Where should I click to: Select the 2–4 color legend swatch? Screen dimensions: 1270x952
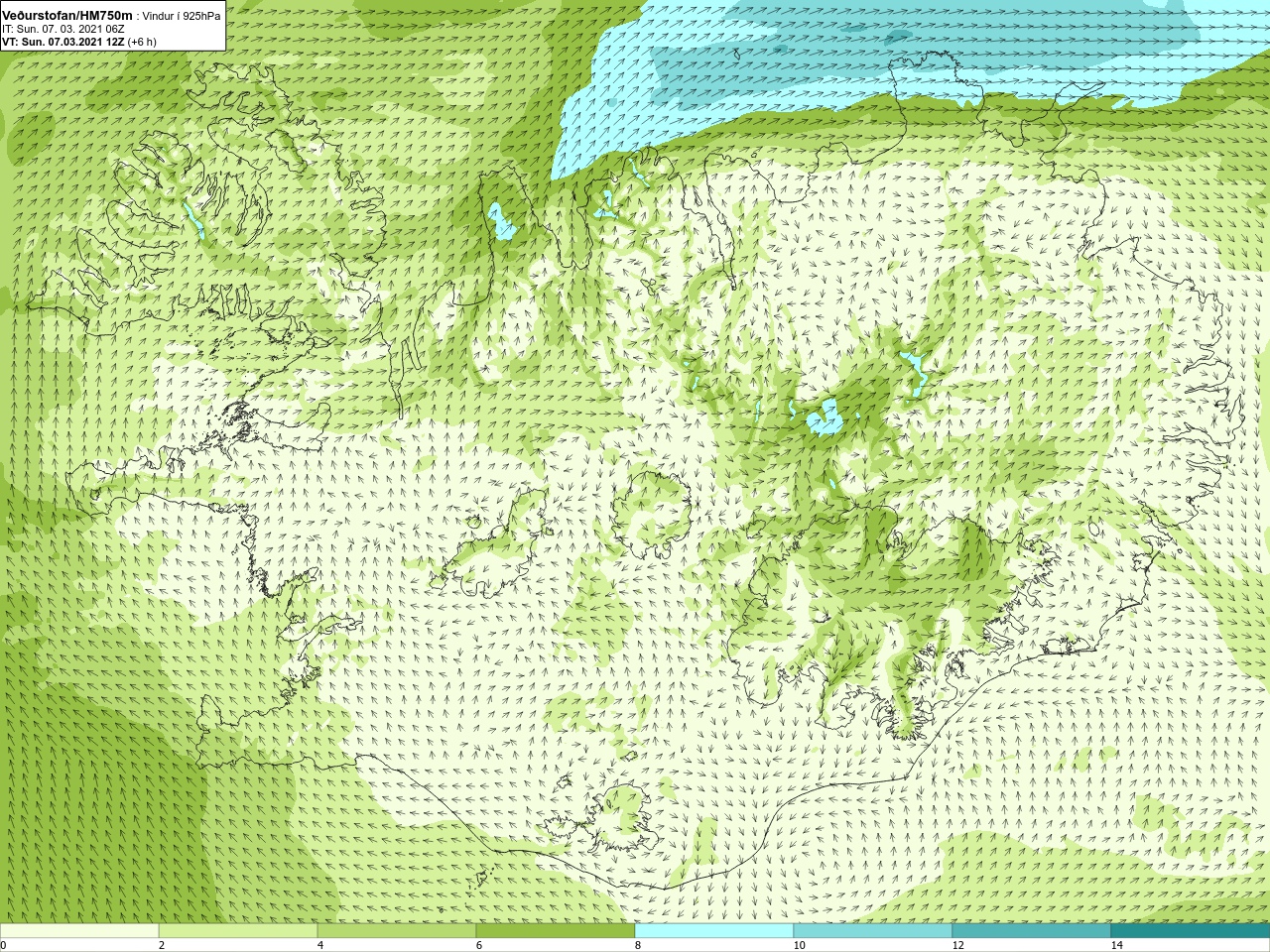[238, 931]
